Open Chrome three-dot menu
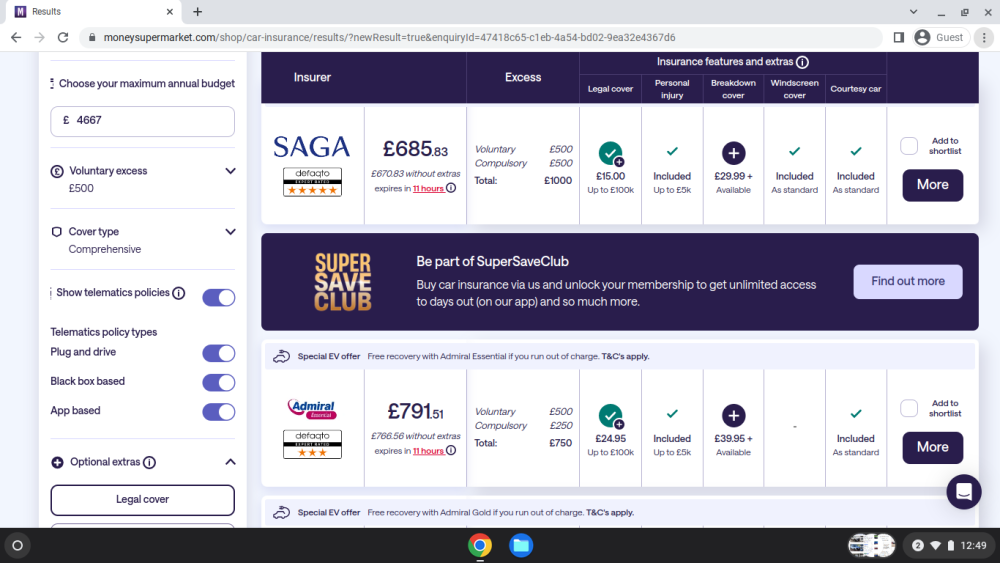1000x563 pixels. point(984,38)
